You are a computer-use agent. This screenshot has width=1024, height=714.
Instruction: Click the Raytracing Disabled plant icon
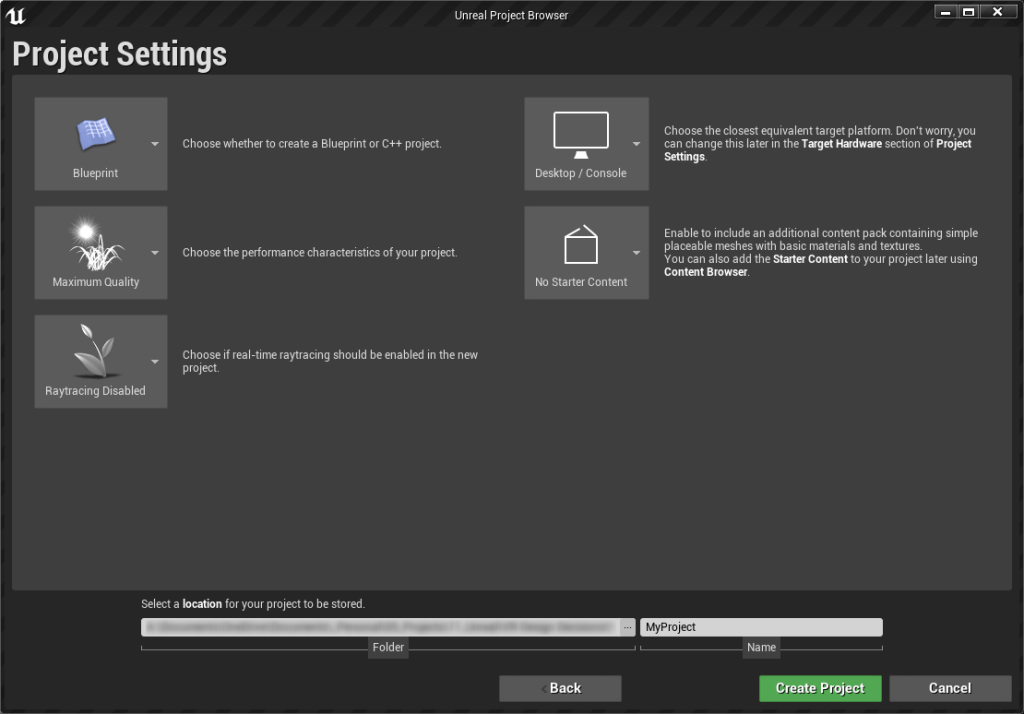(95, 353)
